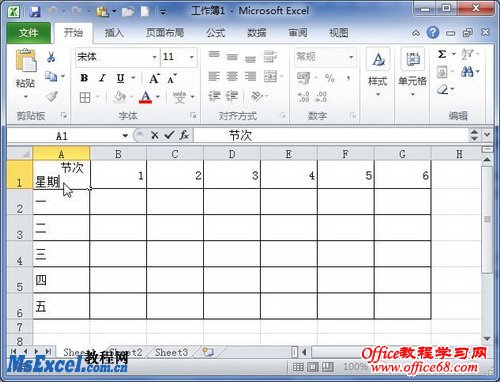The width and height of the screenshot is (500, 382).
Task: Apply the red Font Color A
Action: tap(145, 97)
